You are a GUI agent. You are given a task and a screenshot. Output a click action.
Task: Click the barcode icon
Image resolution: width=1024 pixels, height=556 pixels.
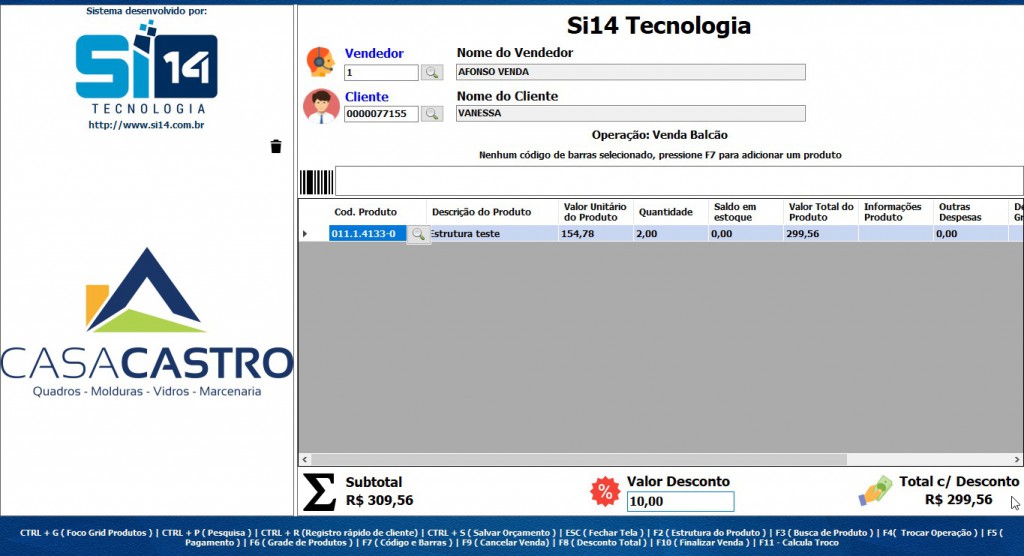(x=316, y=182)
